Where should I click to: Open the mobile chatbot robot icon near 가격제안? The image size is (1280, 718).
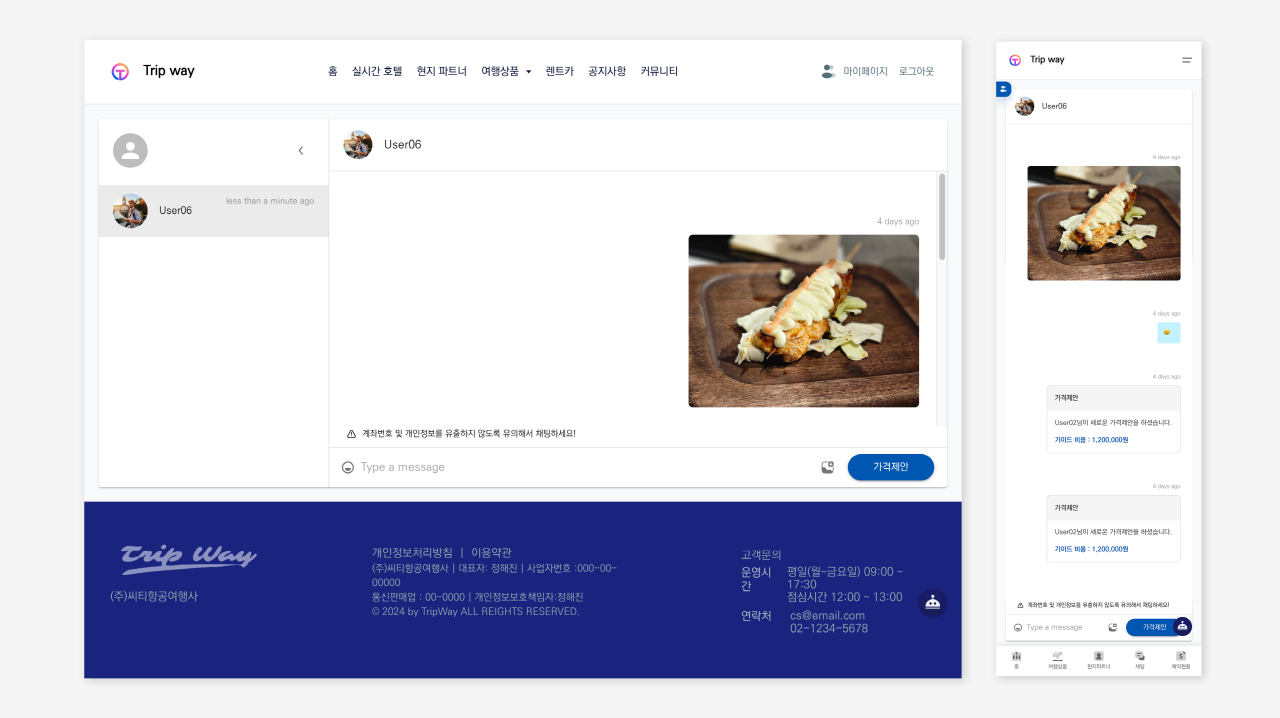tap(1181, 626)
